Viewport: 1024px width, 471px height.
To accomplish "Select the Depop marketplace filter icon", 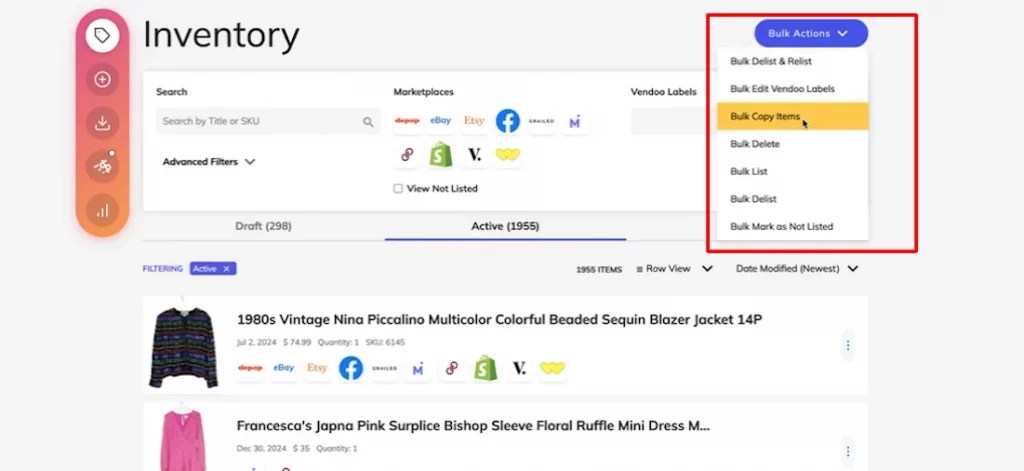I will [407, 121].
